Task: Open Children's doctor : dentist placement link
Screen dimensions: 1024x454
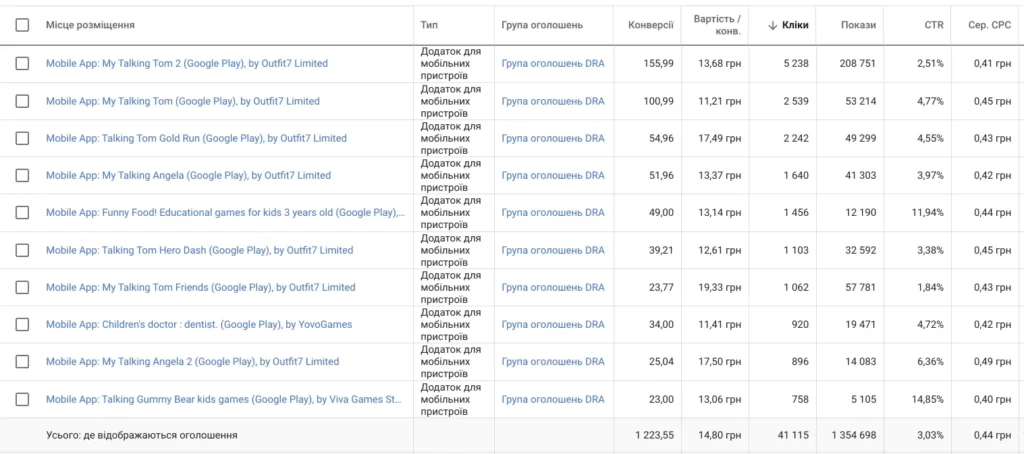Action: point(199,325)
